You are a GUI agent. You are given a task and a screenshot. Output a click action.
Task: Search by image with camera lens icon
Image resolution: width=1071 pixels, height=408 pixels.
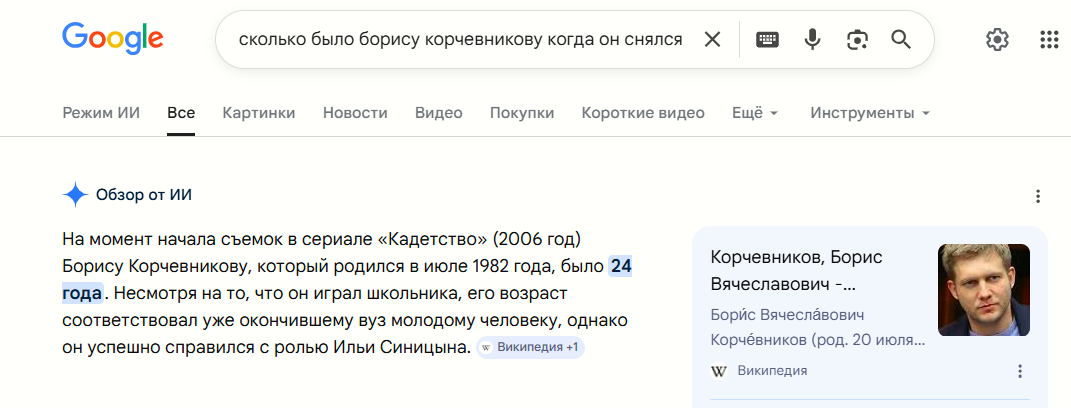click(x=857, y=40)
